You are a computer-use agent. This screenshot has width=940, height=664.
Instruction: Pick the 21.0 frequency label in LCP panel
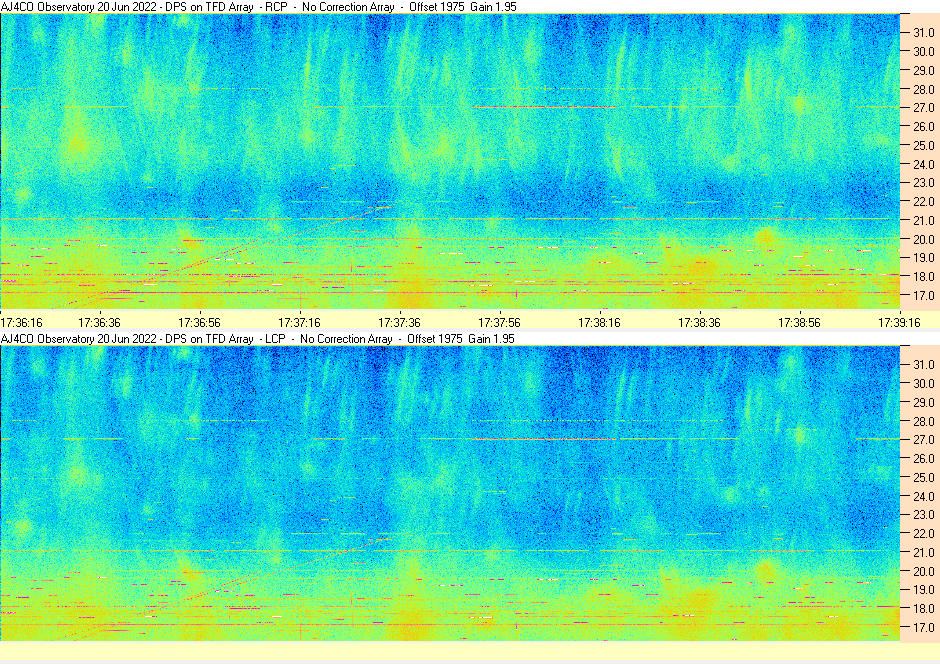(924, 553)
